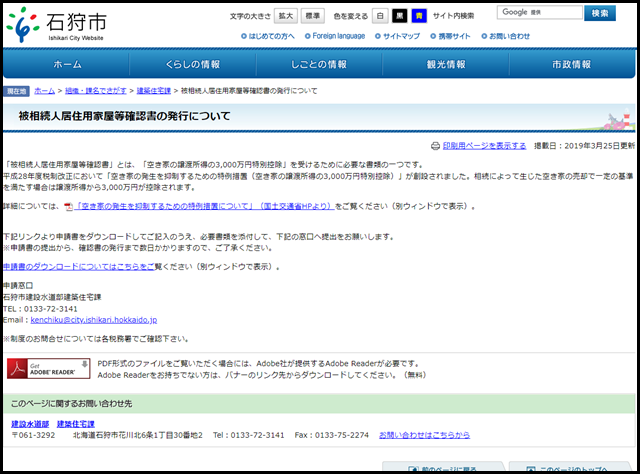
Task: Click the kenchiku@city.ishikari.hokkaido.jp email link
Action: [x=94, y=320]
